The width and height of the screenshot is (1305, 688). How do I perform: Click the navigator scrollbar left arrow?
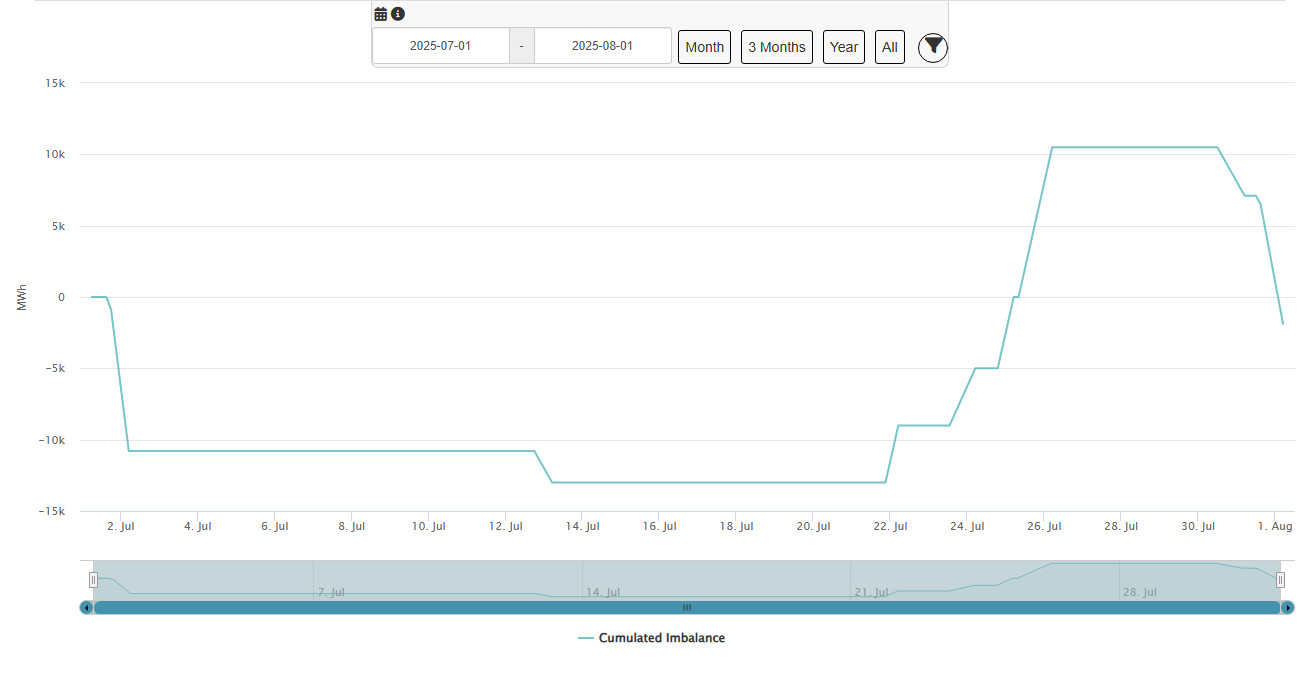(x=86, y=607)
